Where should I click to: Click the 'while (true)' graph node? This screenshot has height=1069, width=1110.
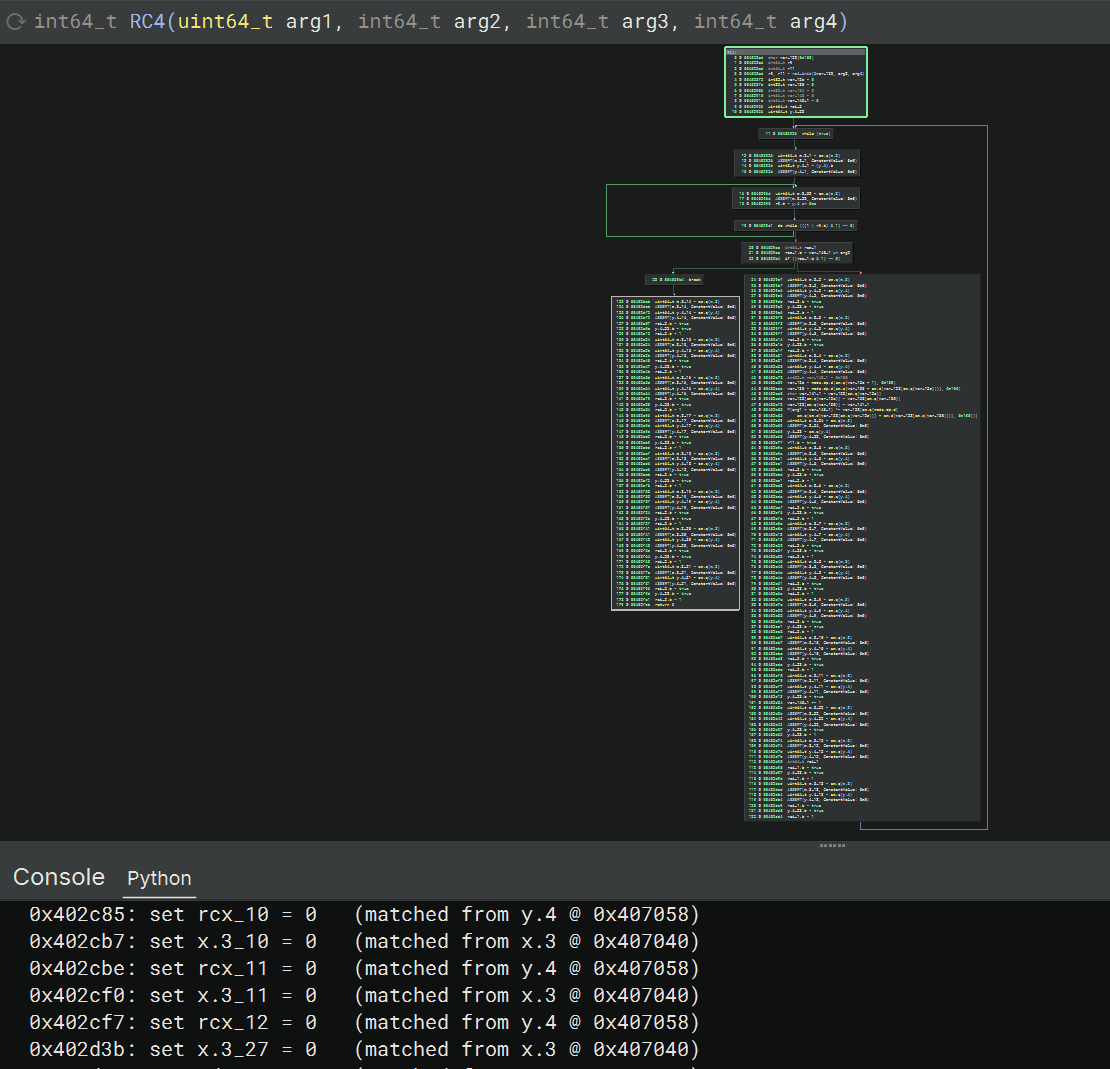click(795, 132)
